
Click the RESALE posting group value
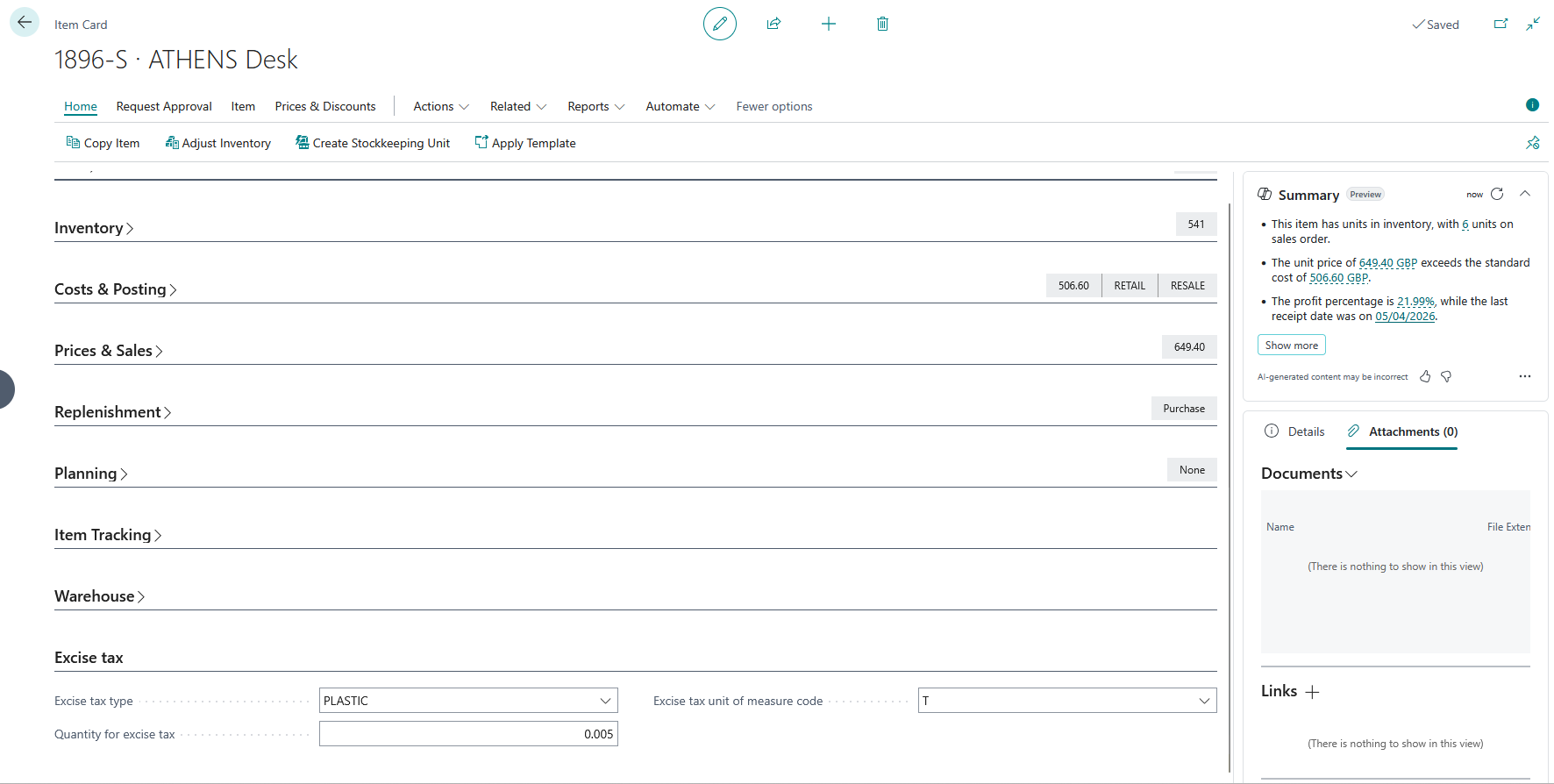[x=1187, y=286]
